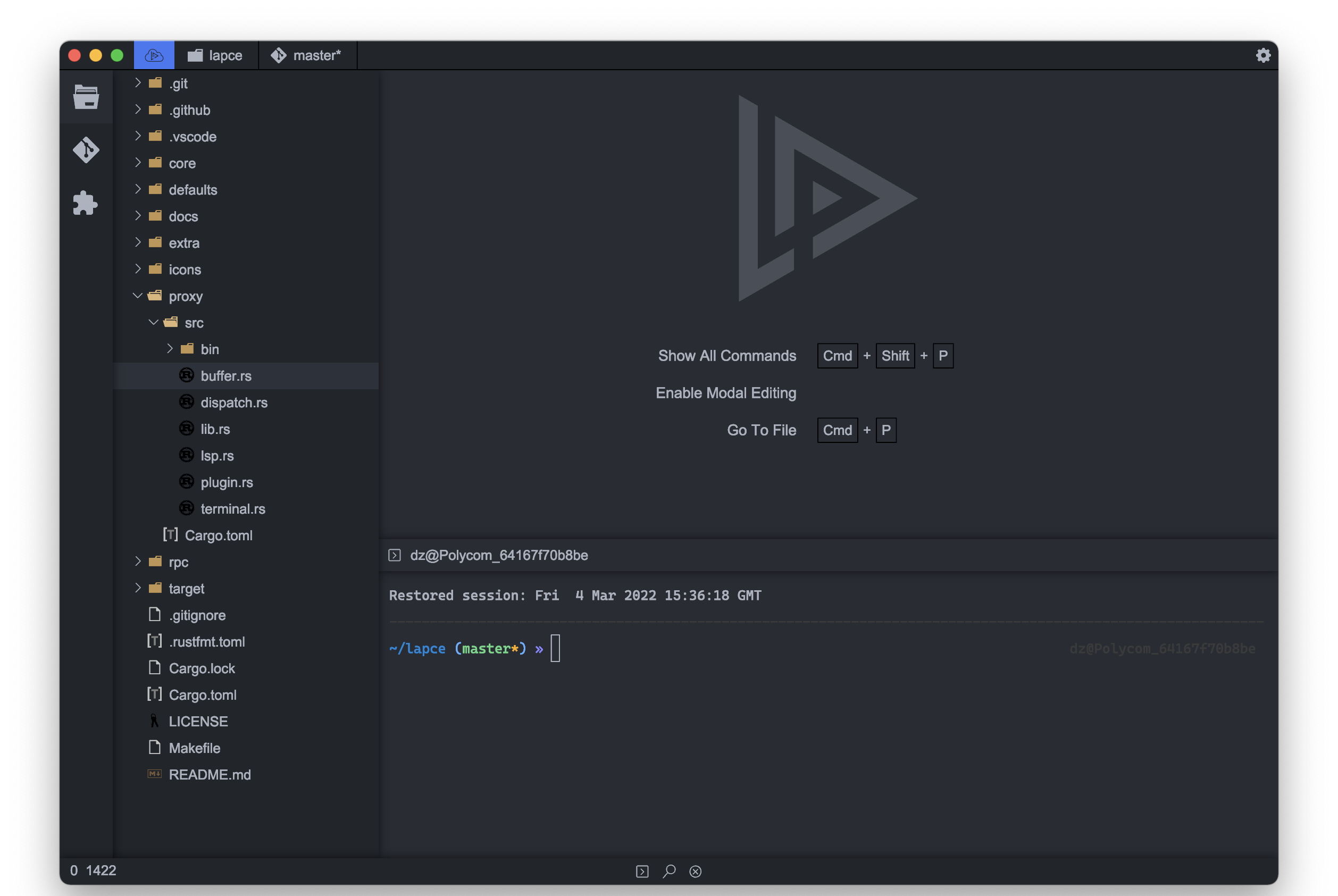
Task: Expand the docs folder chevron
Action: pyautogui.click(x=138, y=215)
